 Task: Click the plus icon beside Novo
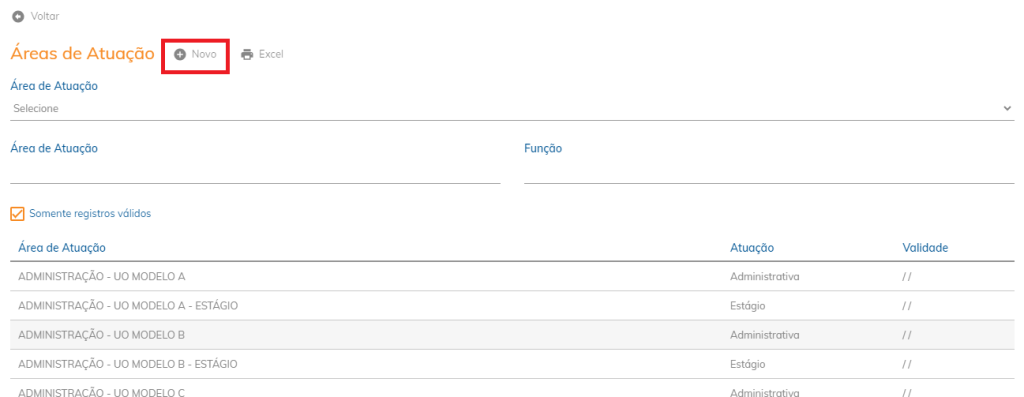tap(180, 55)
